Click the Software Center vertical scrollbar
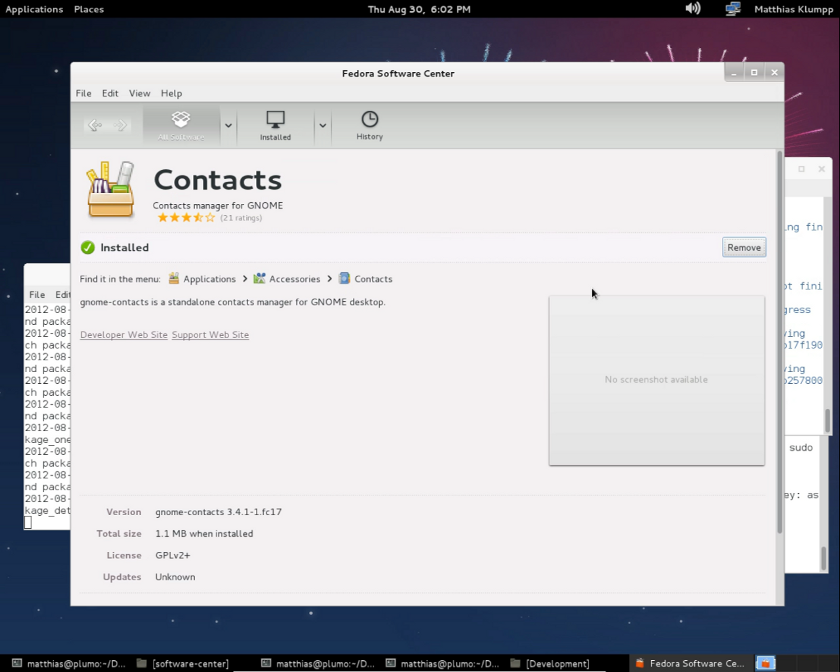Image resolution: width=840 pixels, height=672 pixels. tap(779, 343)
